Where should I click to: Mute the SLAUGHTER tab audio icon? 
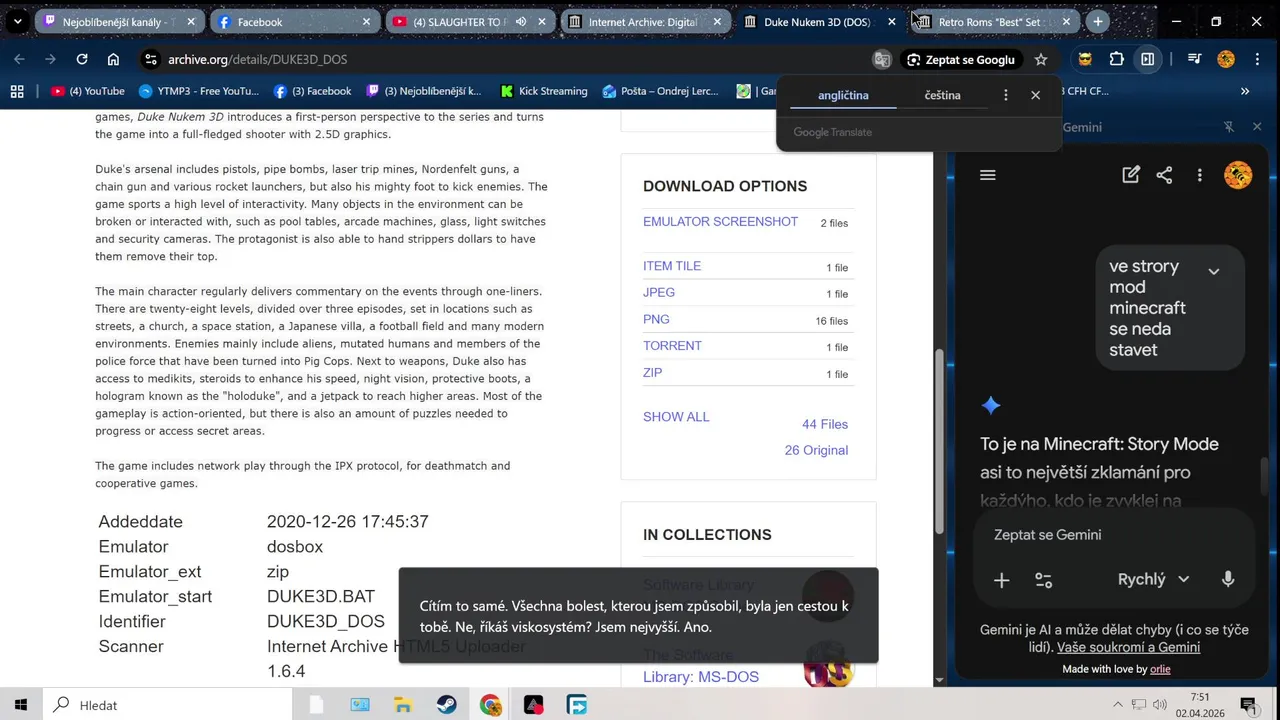[x=521, y=22]
